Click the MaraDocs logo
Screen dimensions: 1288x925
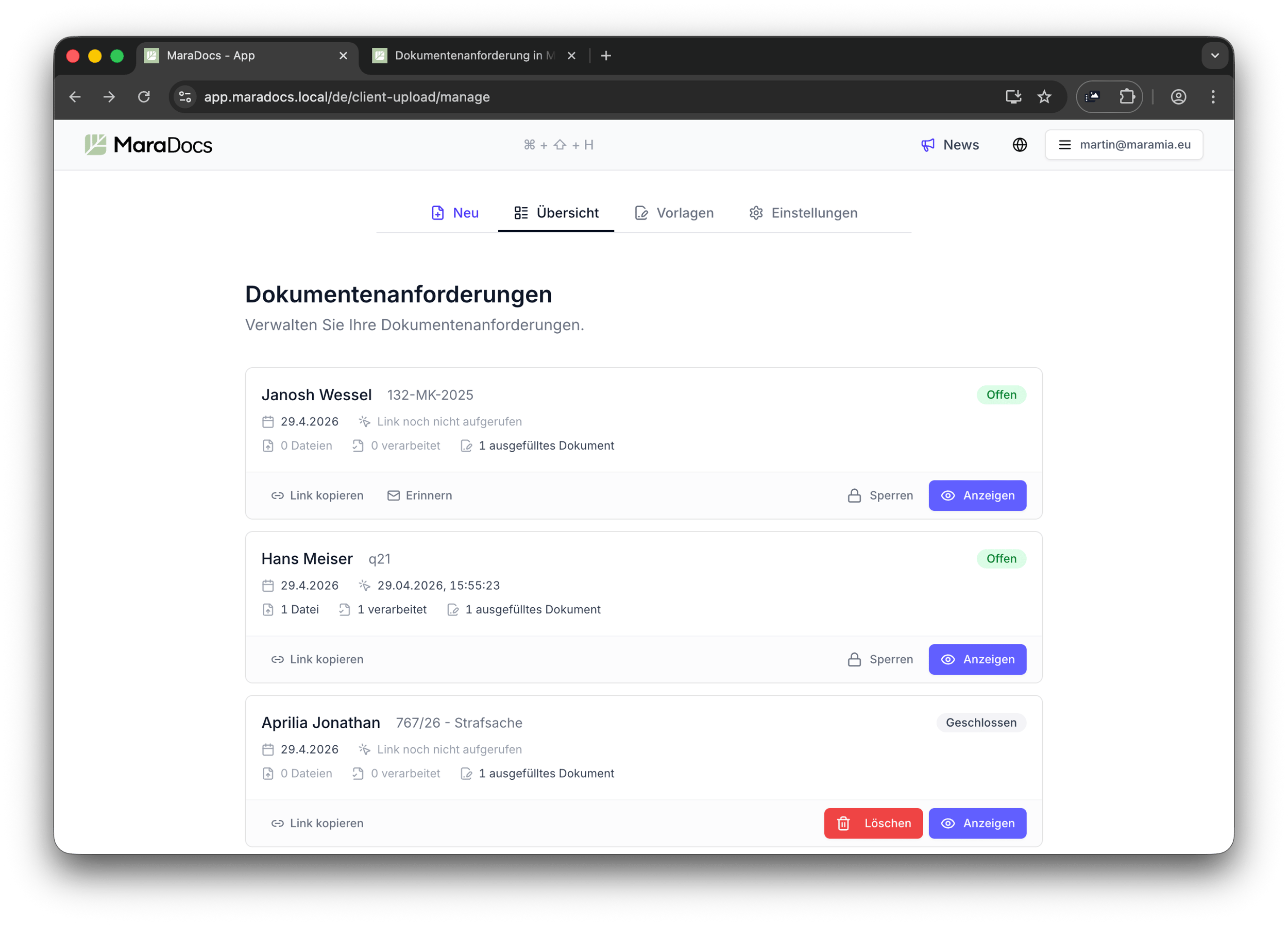148,145
